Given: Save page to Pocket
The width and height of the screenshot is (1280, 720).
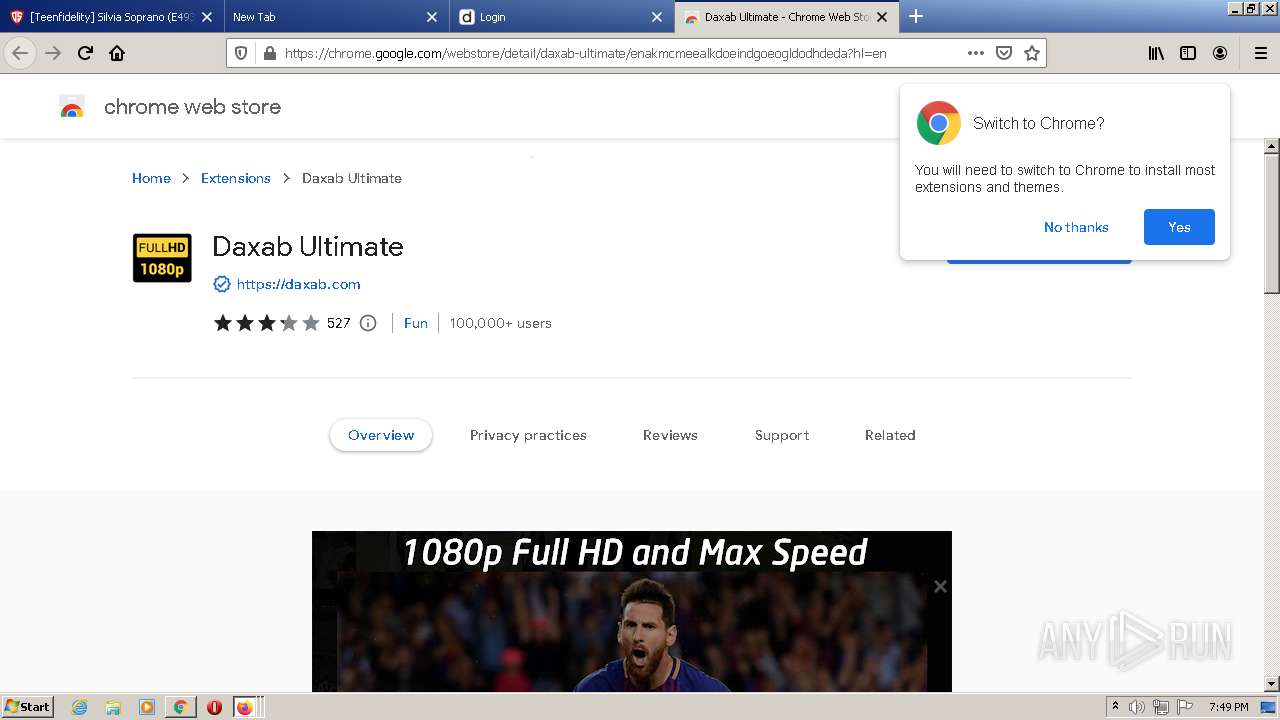Looking at the screenshot, I should tap(1004, 53).
